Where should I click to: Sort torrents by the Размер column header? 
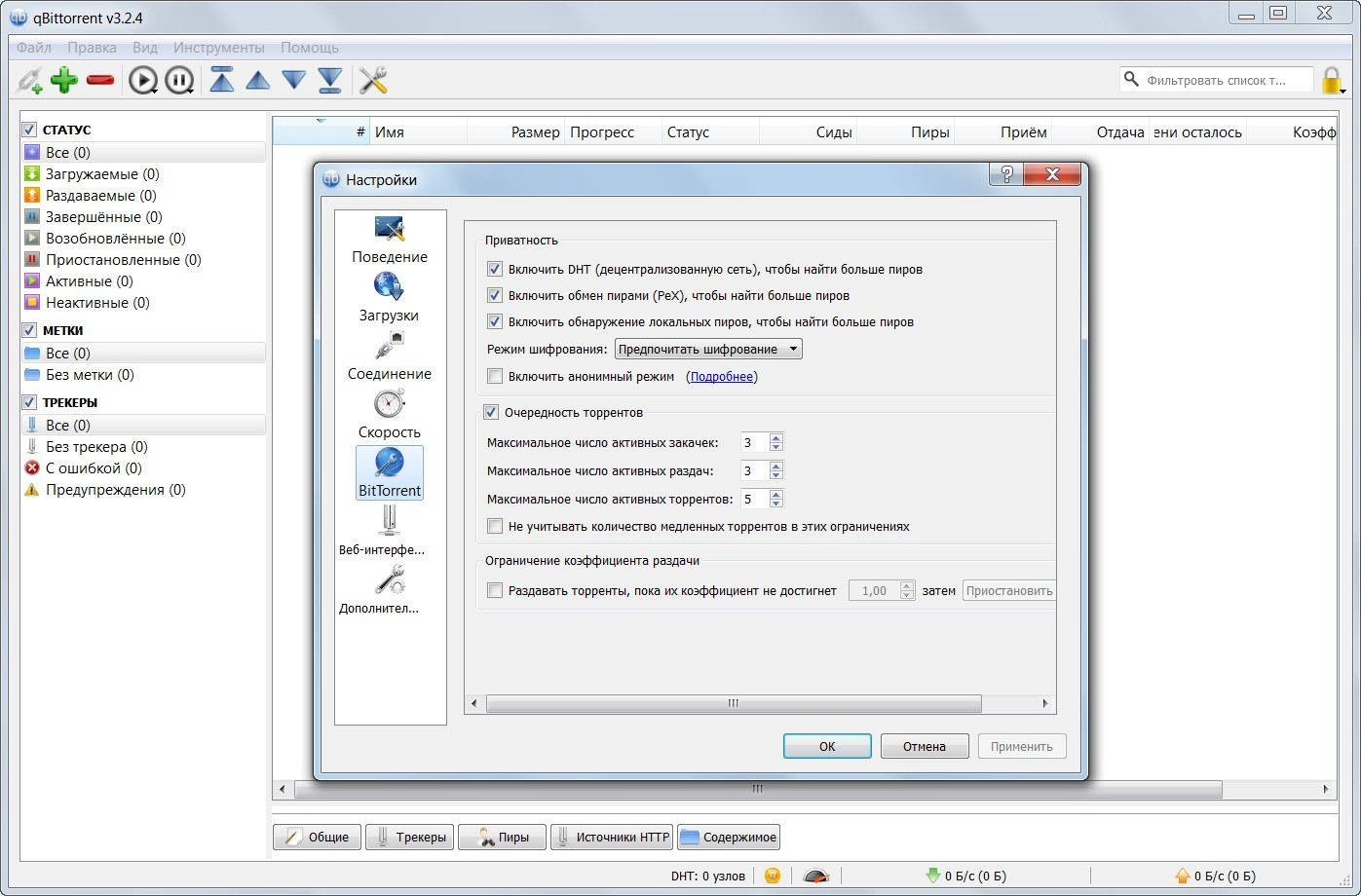coord(516,131)
